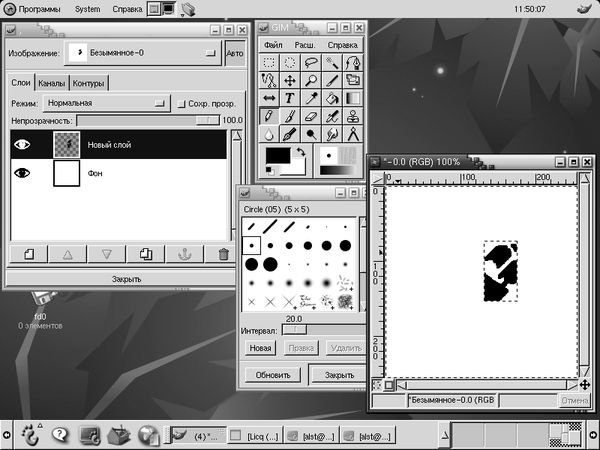Select the Move tool
The width and height of the screenshot is (600, 450).
coord(290,80)
